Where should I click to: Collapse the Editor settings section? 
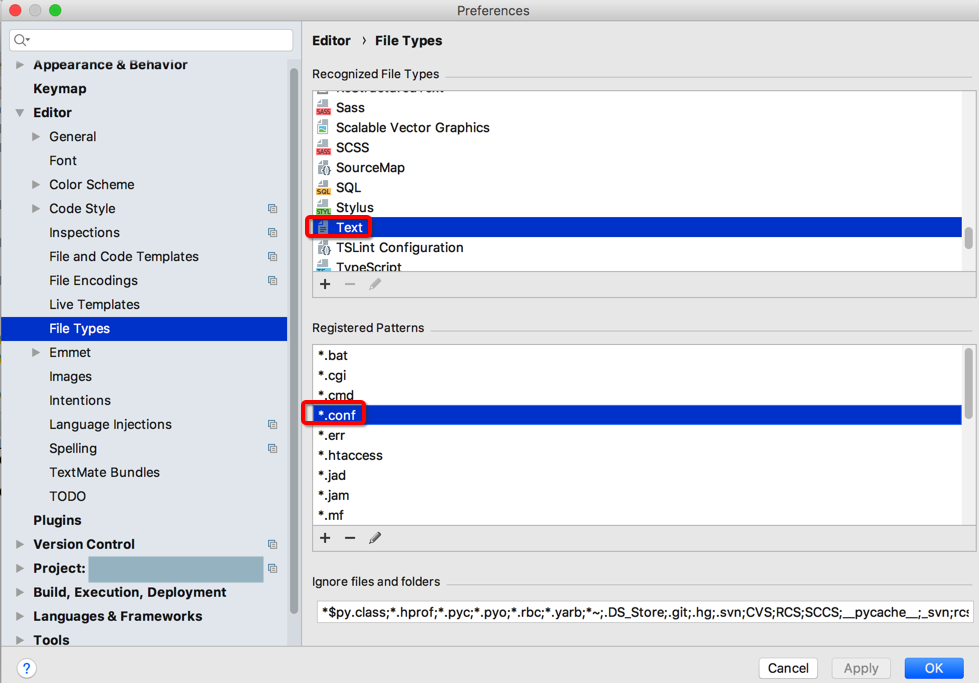point(20,113)
